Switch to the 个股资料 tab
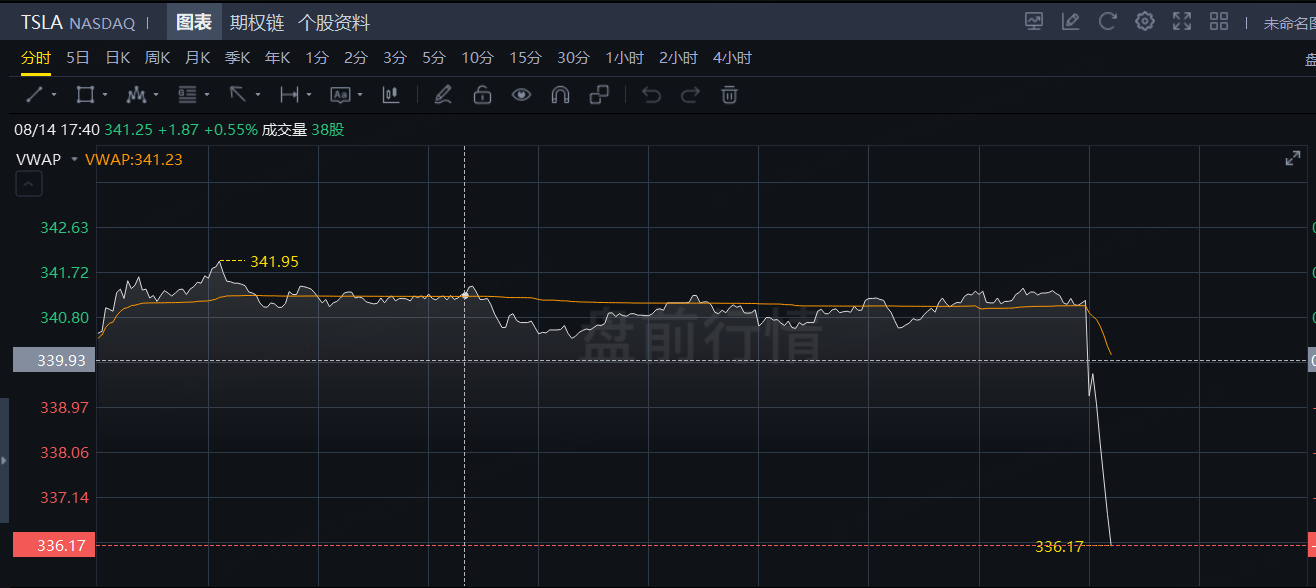Screen dimensions: 1316x588 [334, 22]
